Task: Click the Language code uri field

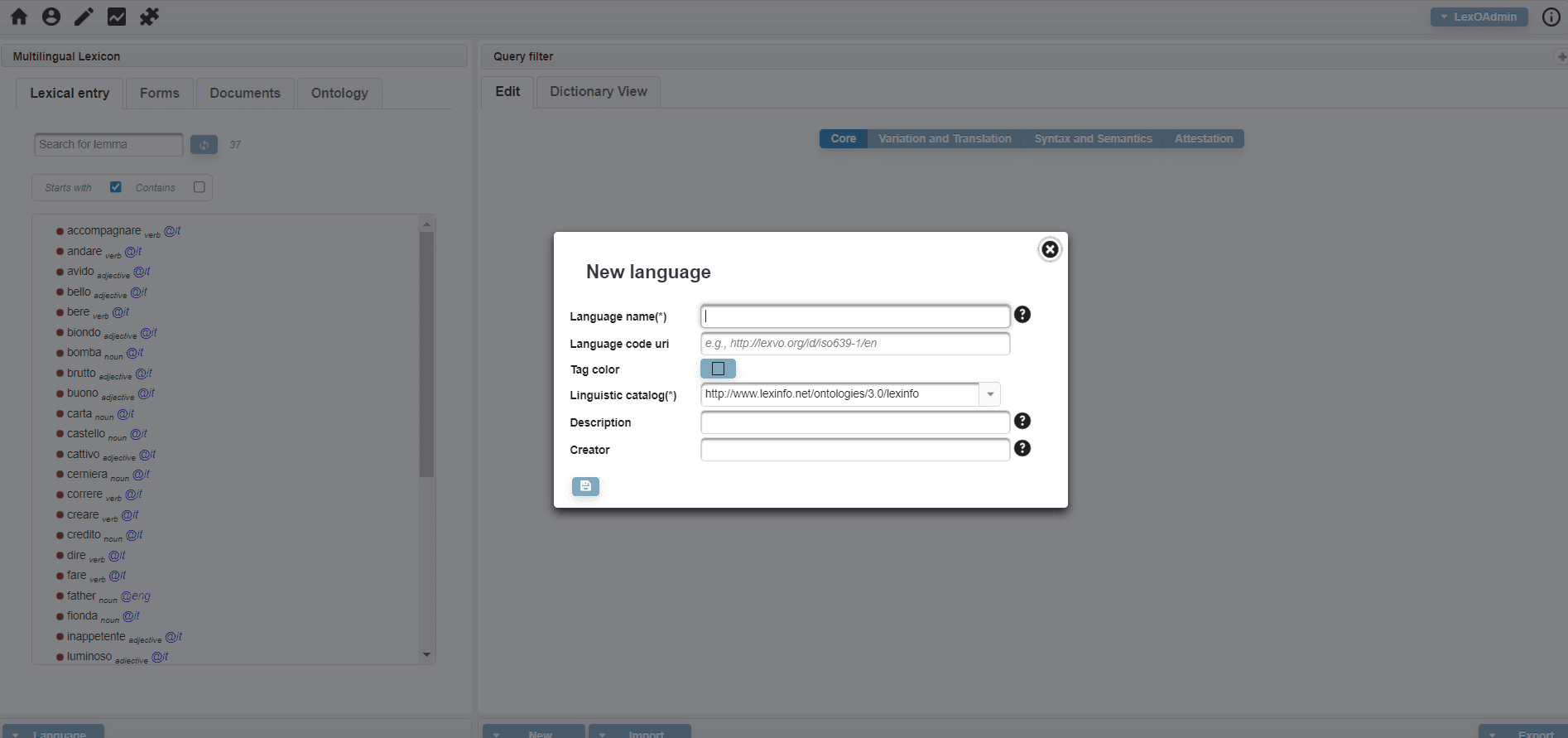Action: (x=854, y=343)
